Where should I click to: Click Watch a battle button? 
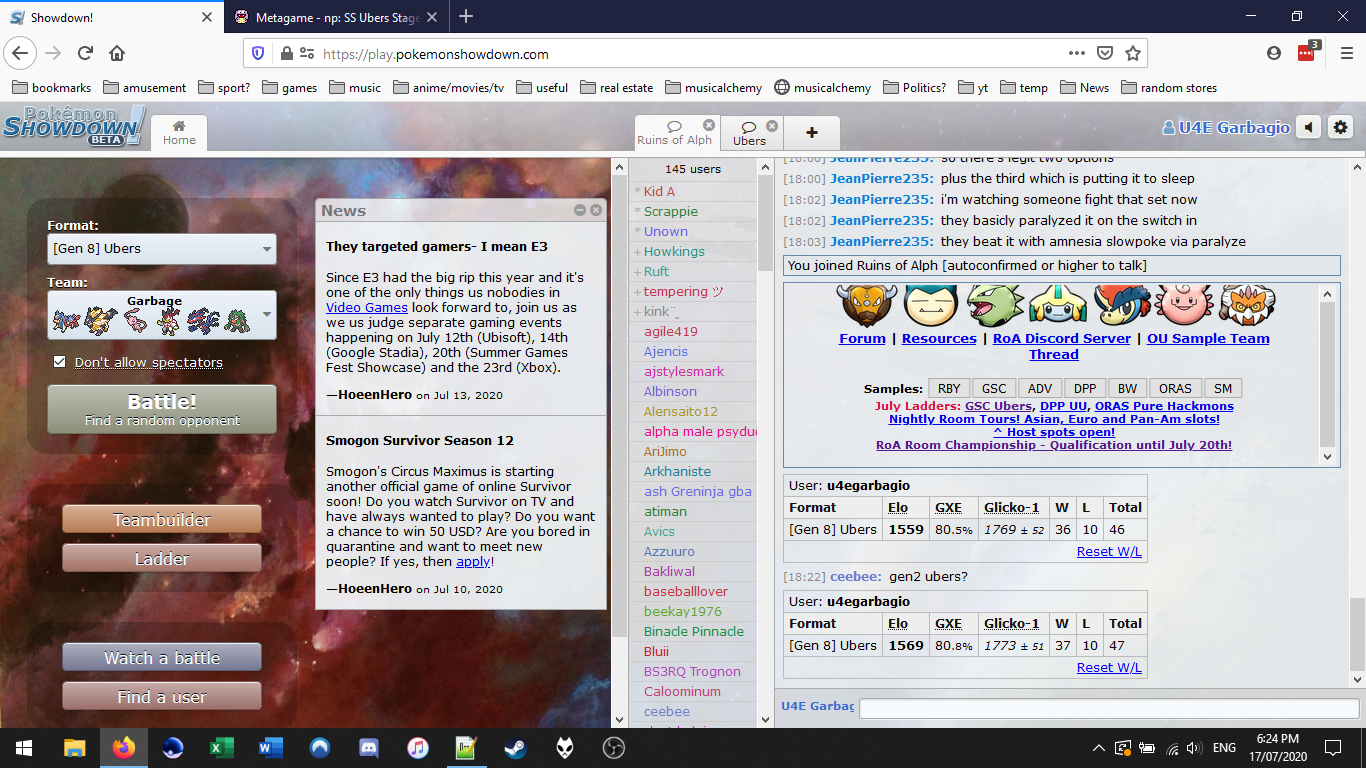click(162, 658)
